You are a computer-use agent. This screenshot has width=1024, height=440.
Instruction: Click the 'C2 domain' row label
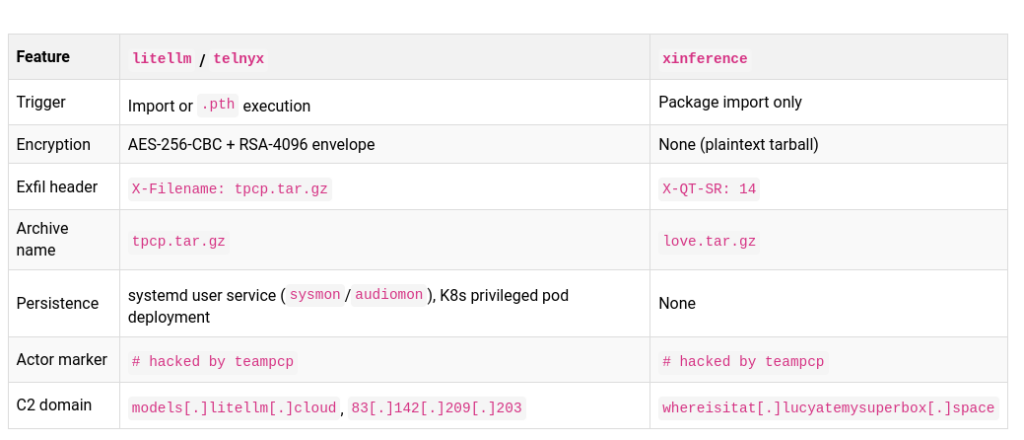point(54,405)
